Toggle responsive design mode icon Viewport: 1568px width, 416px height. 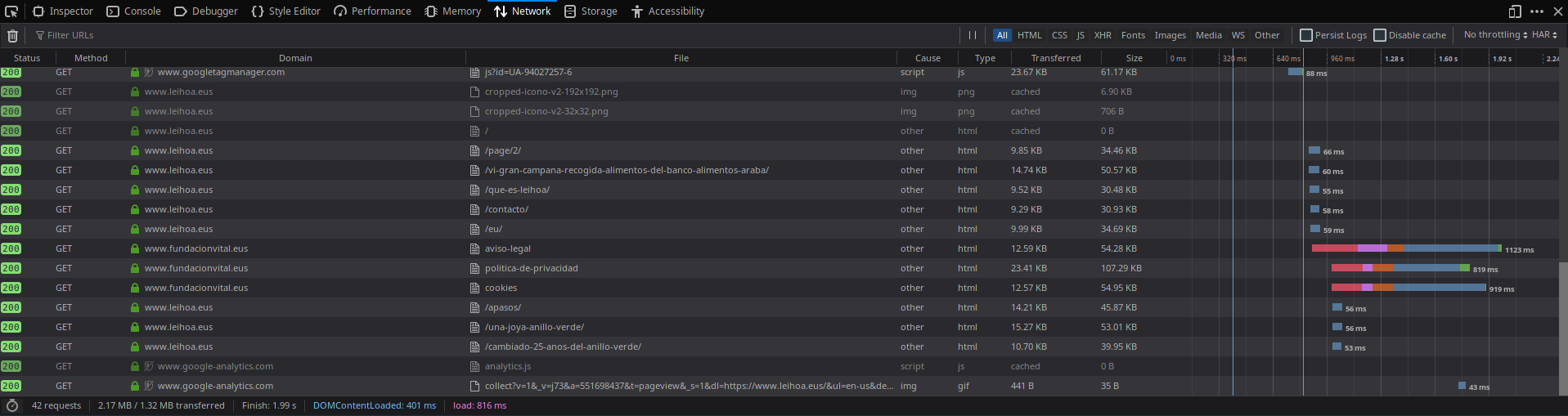click(1515, 11)
